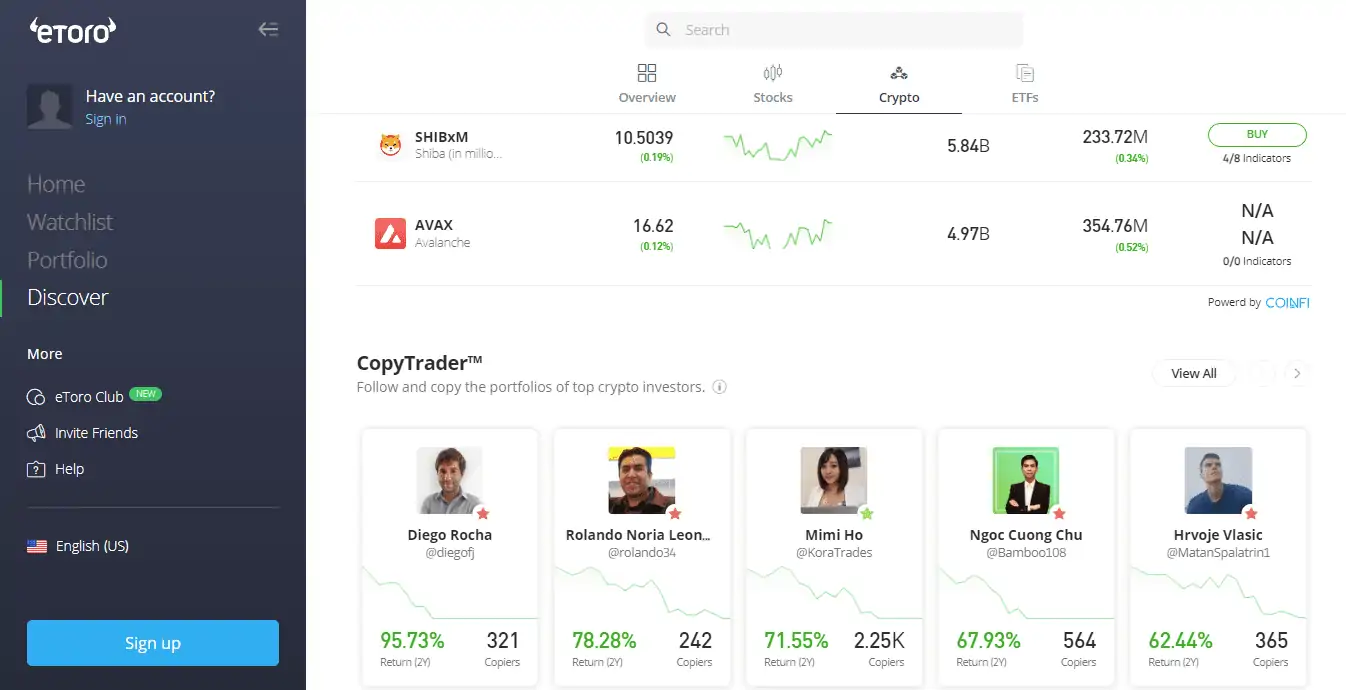Open Portfolio in the sidebar
The image size is (1346, 690).
coord(67,260)
